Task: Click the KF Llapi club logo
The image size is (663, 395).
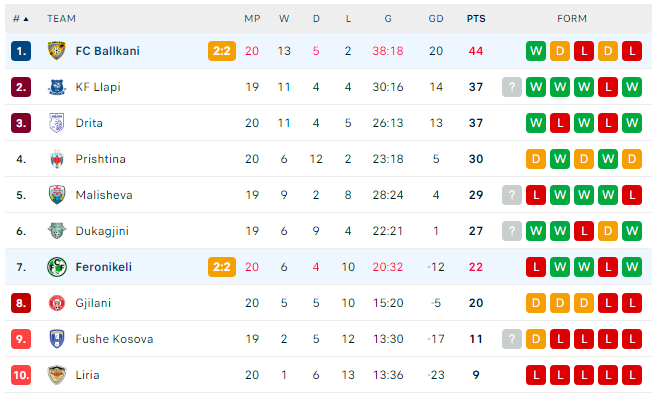Action: coord(57,87)
